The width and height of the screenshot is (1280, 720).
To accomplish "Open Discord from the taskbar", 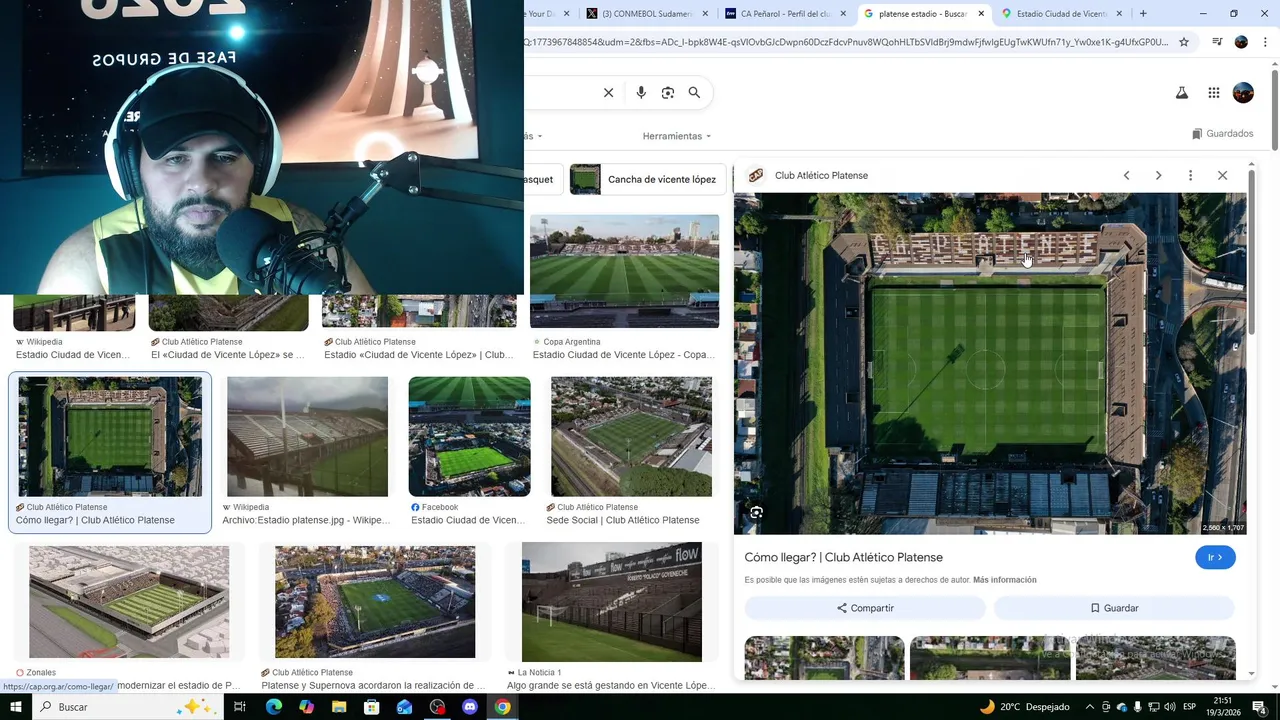I will 470,707.
